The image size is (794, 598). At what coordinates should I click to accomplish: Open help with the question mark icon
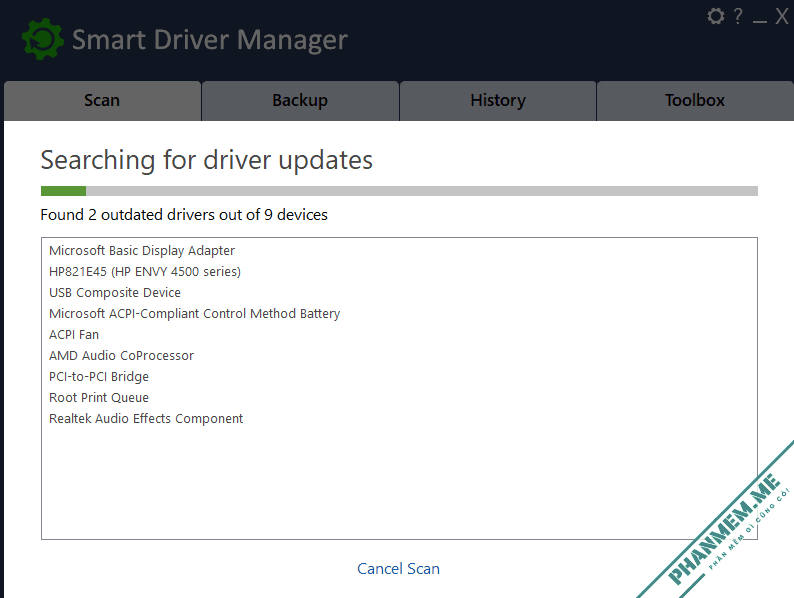[x=738, y=16]
